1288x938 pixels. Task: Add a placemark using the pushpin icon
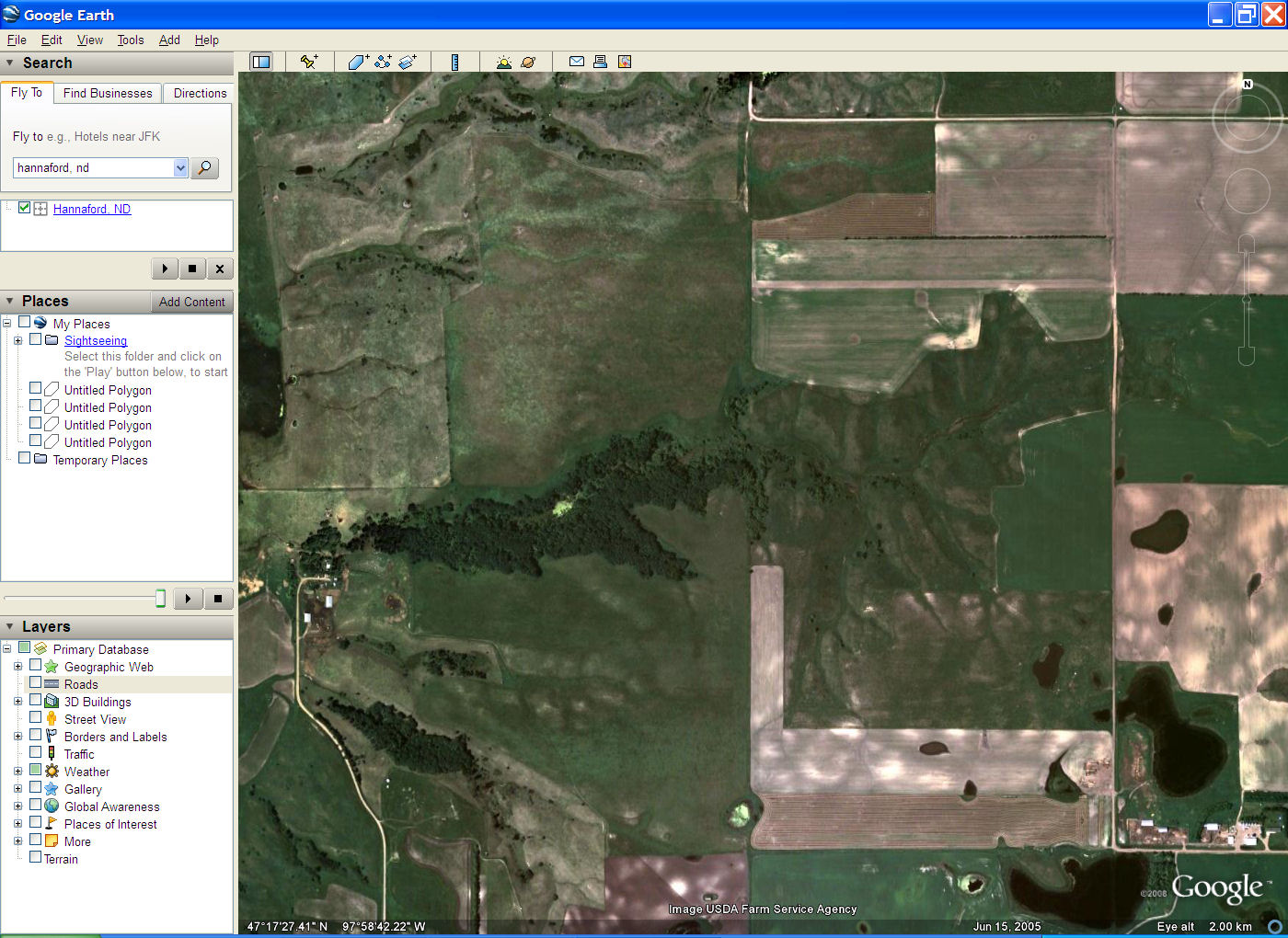309,62
